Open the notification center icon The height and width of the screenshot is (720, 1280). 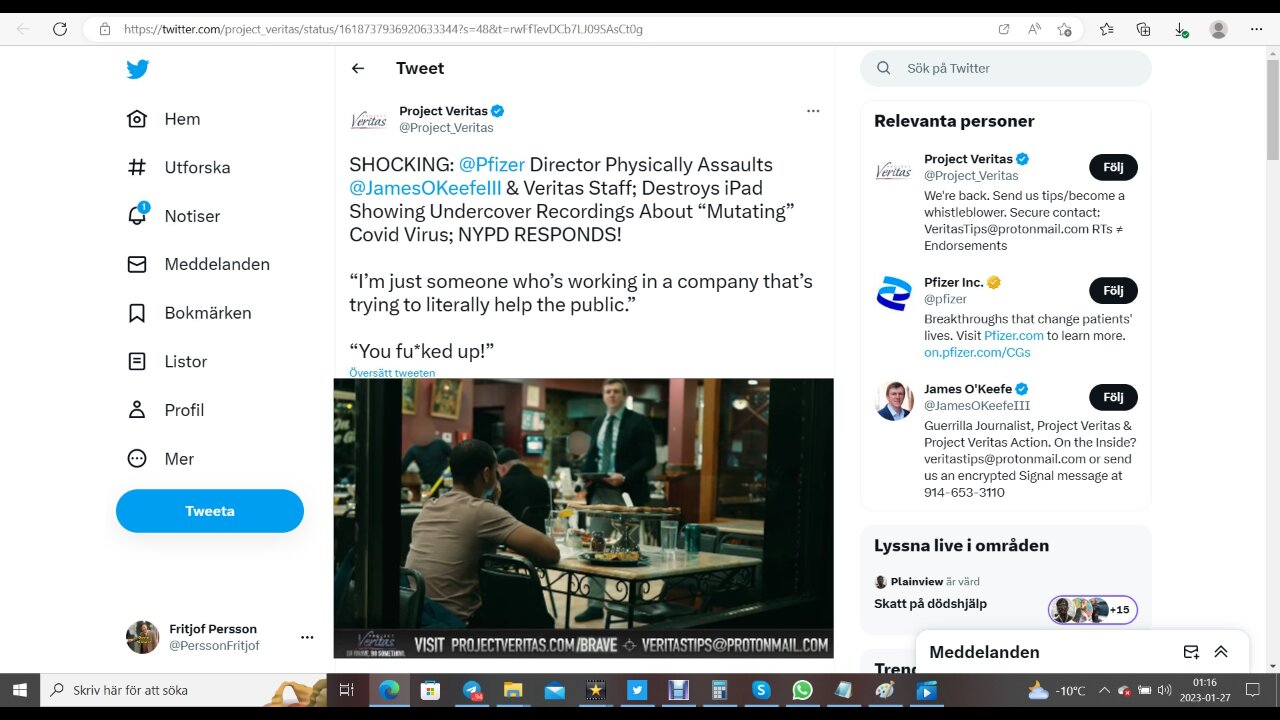point(1252,690)
